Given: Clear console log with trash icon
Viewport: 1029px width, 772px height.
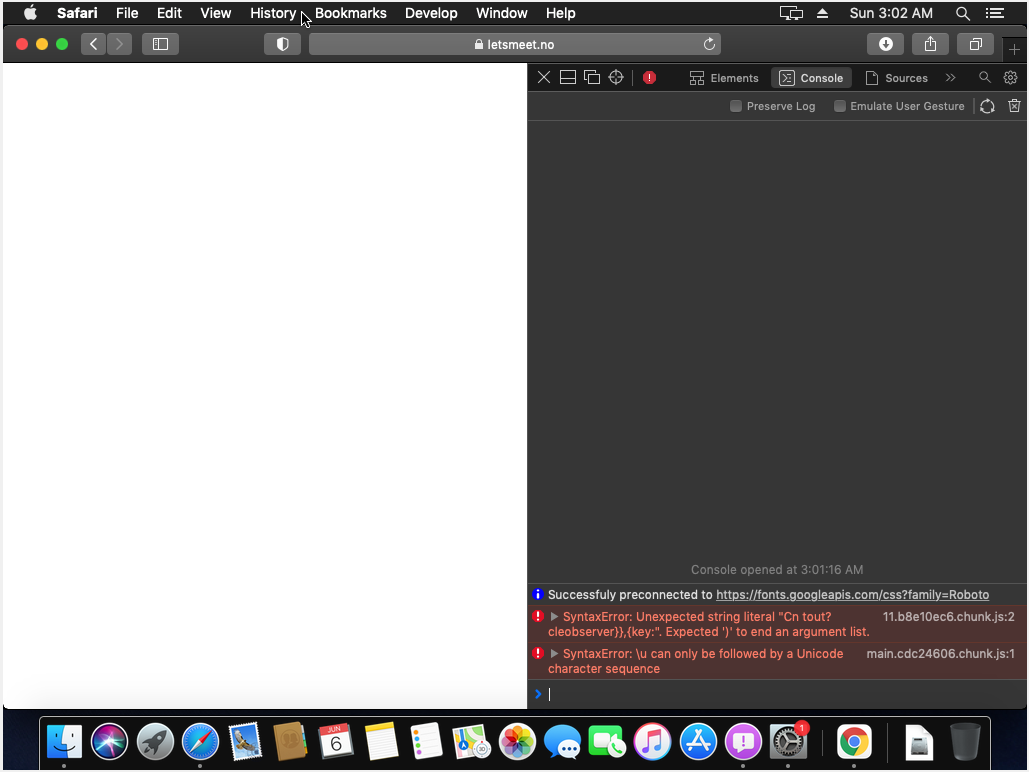Looking at the screenshot, I should point(1014,106).
